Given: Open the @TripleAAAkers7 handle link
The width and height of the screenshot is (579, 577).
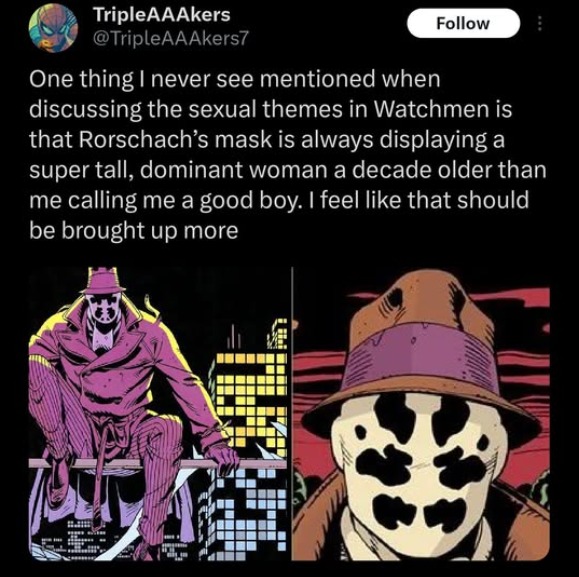Looking at the screenshot, I should (172, 38).
